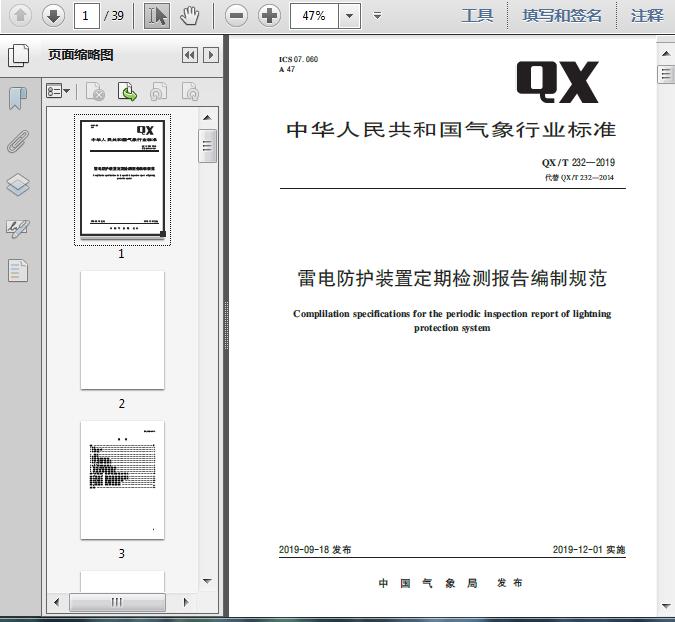
Task: Click the pane splitter grip handle
Action: 226,325
